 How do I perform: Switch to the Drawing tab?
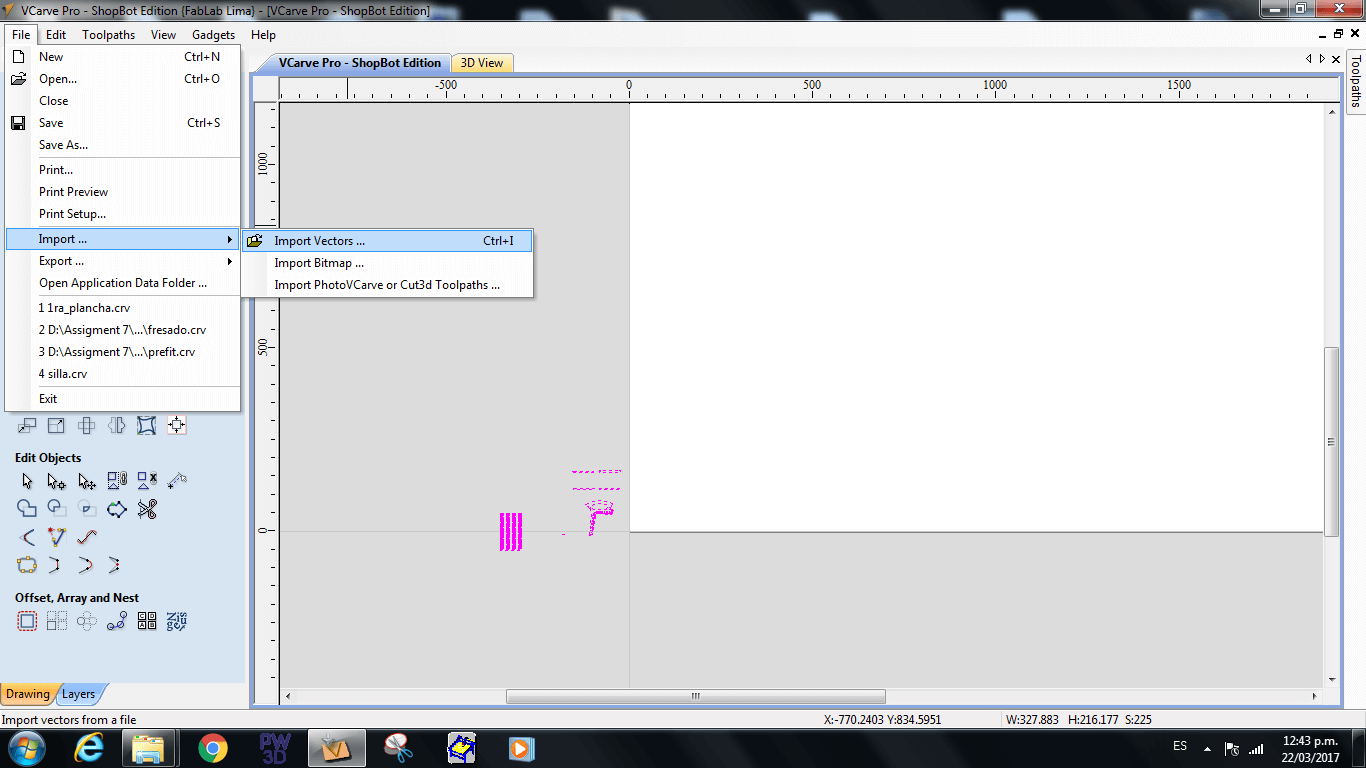[27, 694]
